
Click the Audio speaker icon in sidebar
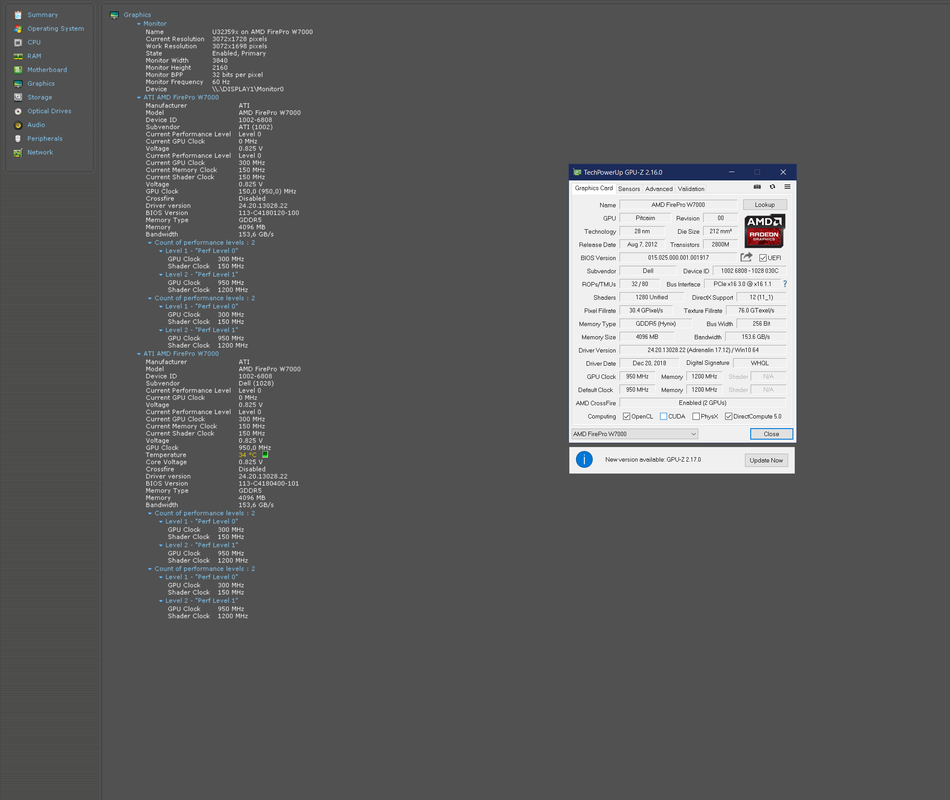[18, 125]
